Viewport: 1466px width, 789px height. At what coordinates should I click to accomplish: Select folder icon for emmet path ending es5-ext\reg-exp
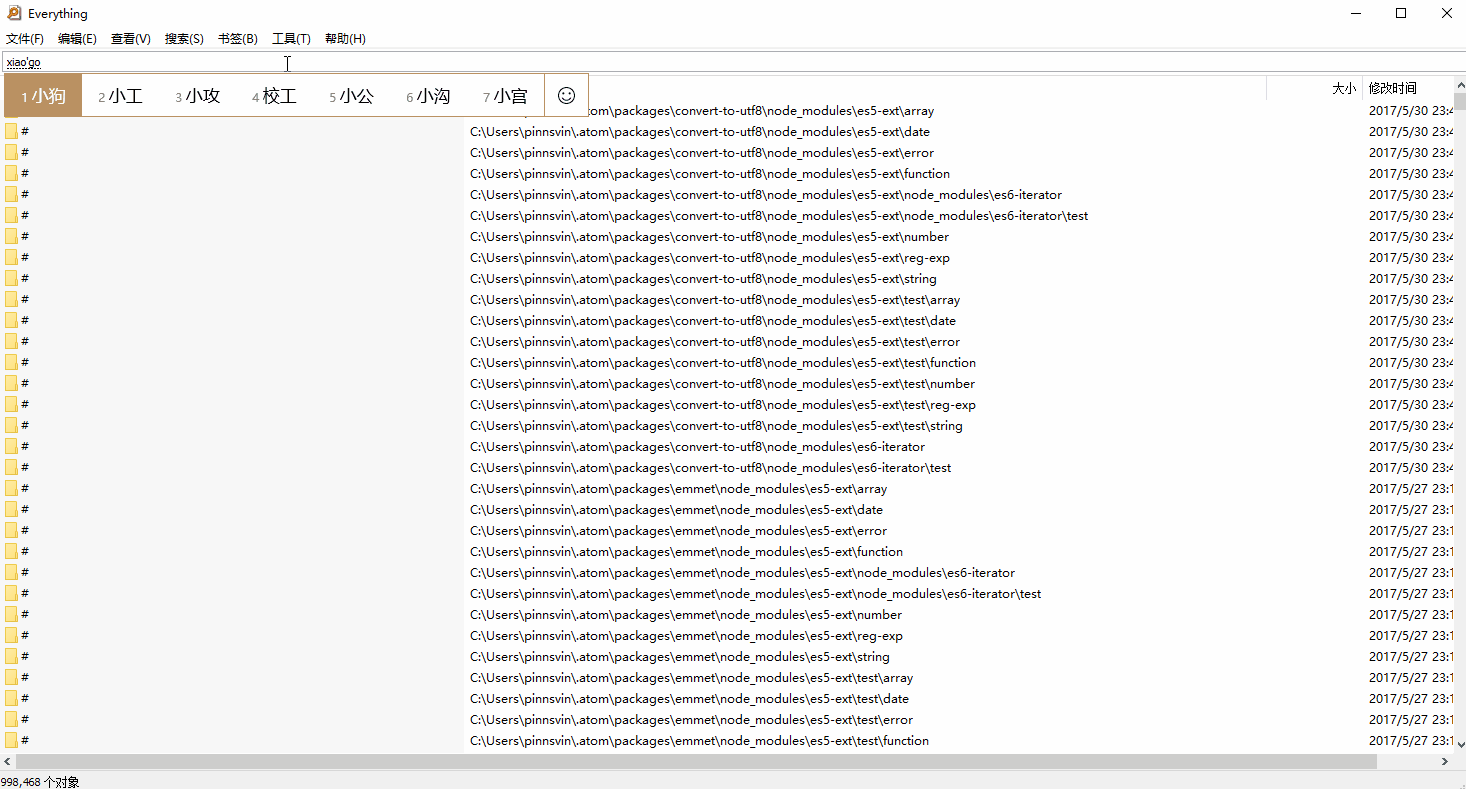pos(11,636)
